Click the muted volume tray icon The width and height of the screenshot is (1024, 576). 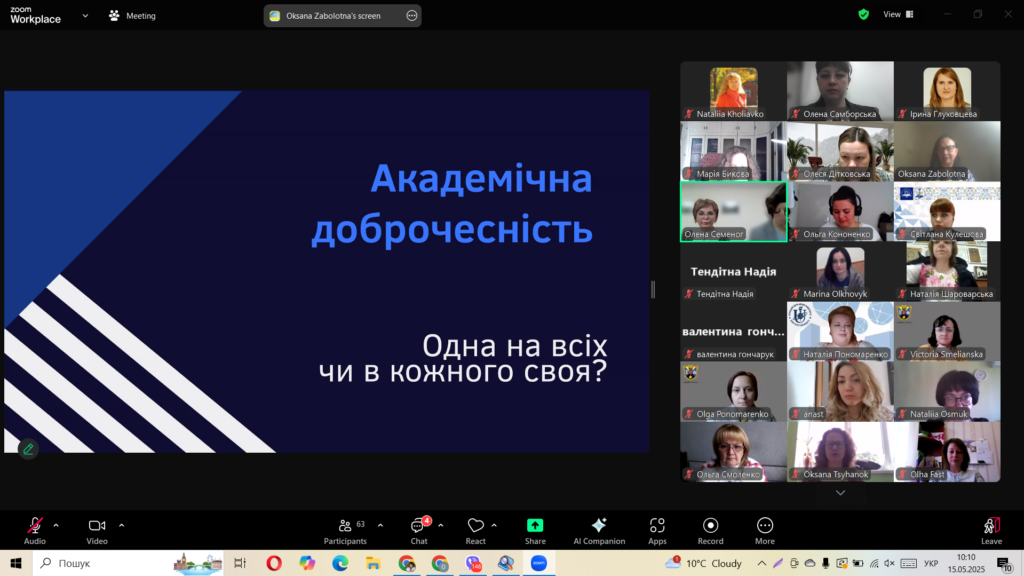pos(889,563)
